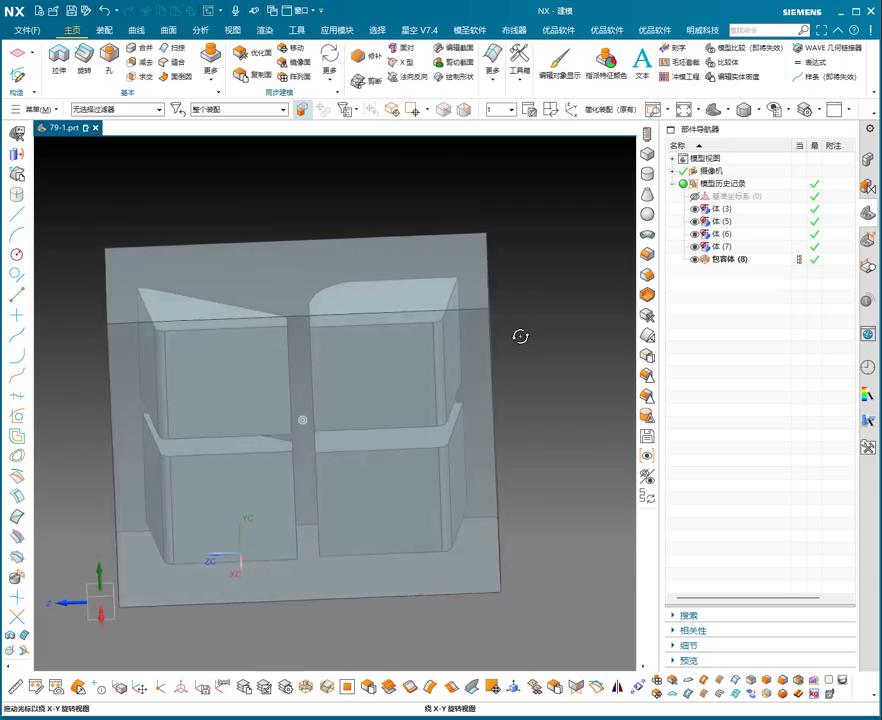Click the 合并 (Unite) button
Viewport: 882px width, 720px height.
click(140, 48)
